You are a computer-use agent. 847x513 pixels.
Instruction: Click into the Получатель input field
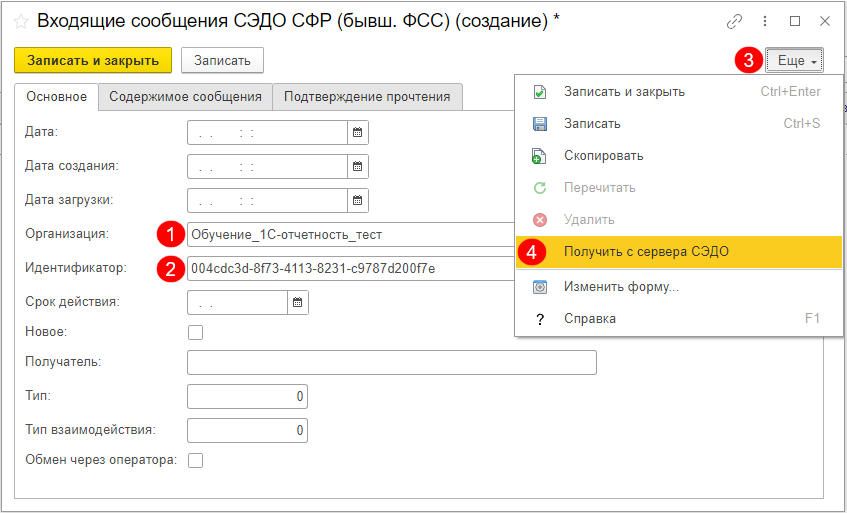391,362
